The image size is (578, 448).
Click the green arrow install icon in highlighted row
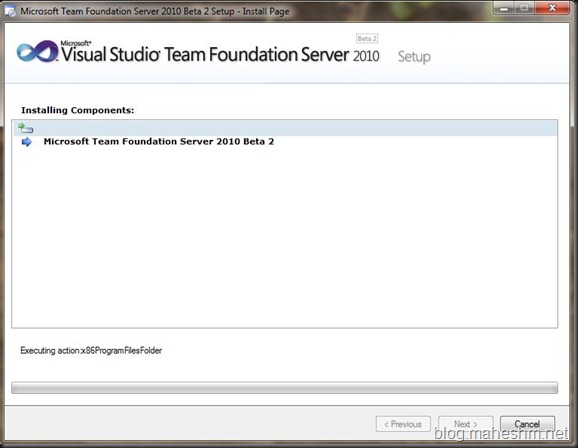click(x=25, y=128)
